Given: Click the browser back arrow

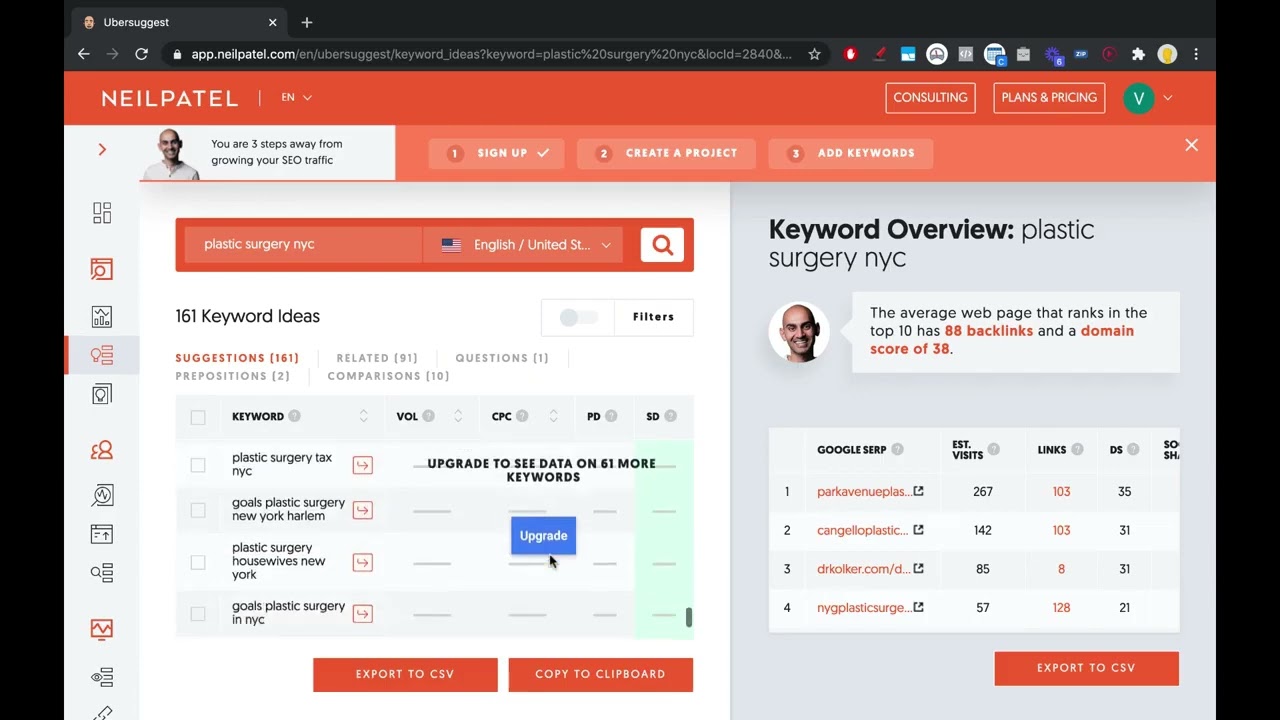Looking at the screenshot, I should (x=84, y=54).
